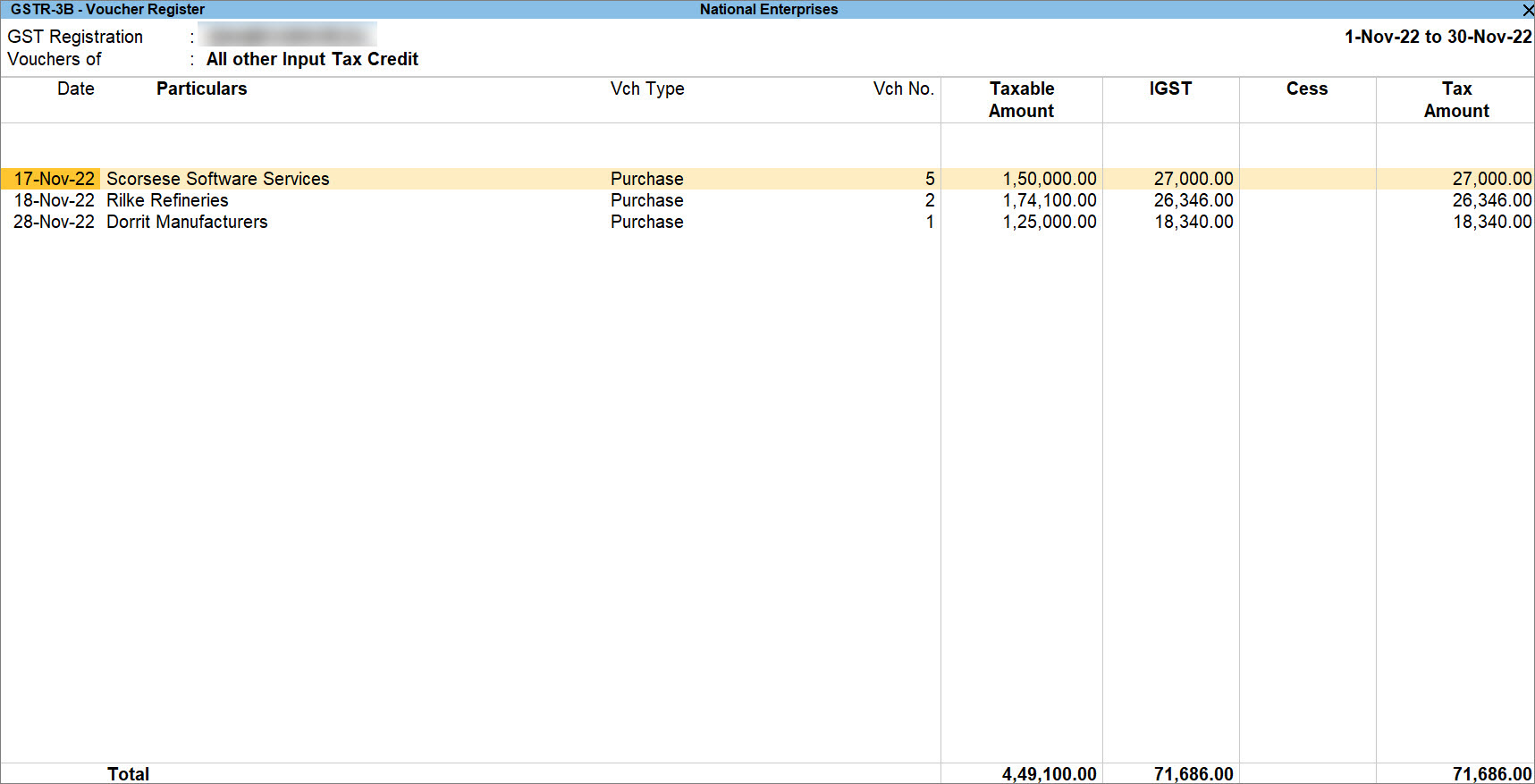The width and height of the screenshot is (1535, 784).
Task: Click Tax Amount 26,346.00 in last column
Action: [1492, 200]
